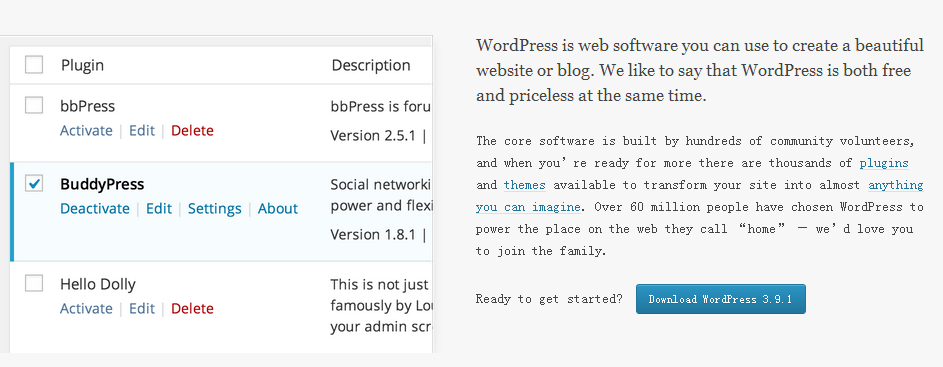
Task: Select the BuddyPress plugin name
Action: tap(102, 184)
